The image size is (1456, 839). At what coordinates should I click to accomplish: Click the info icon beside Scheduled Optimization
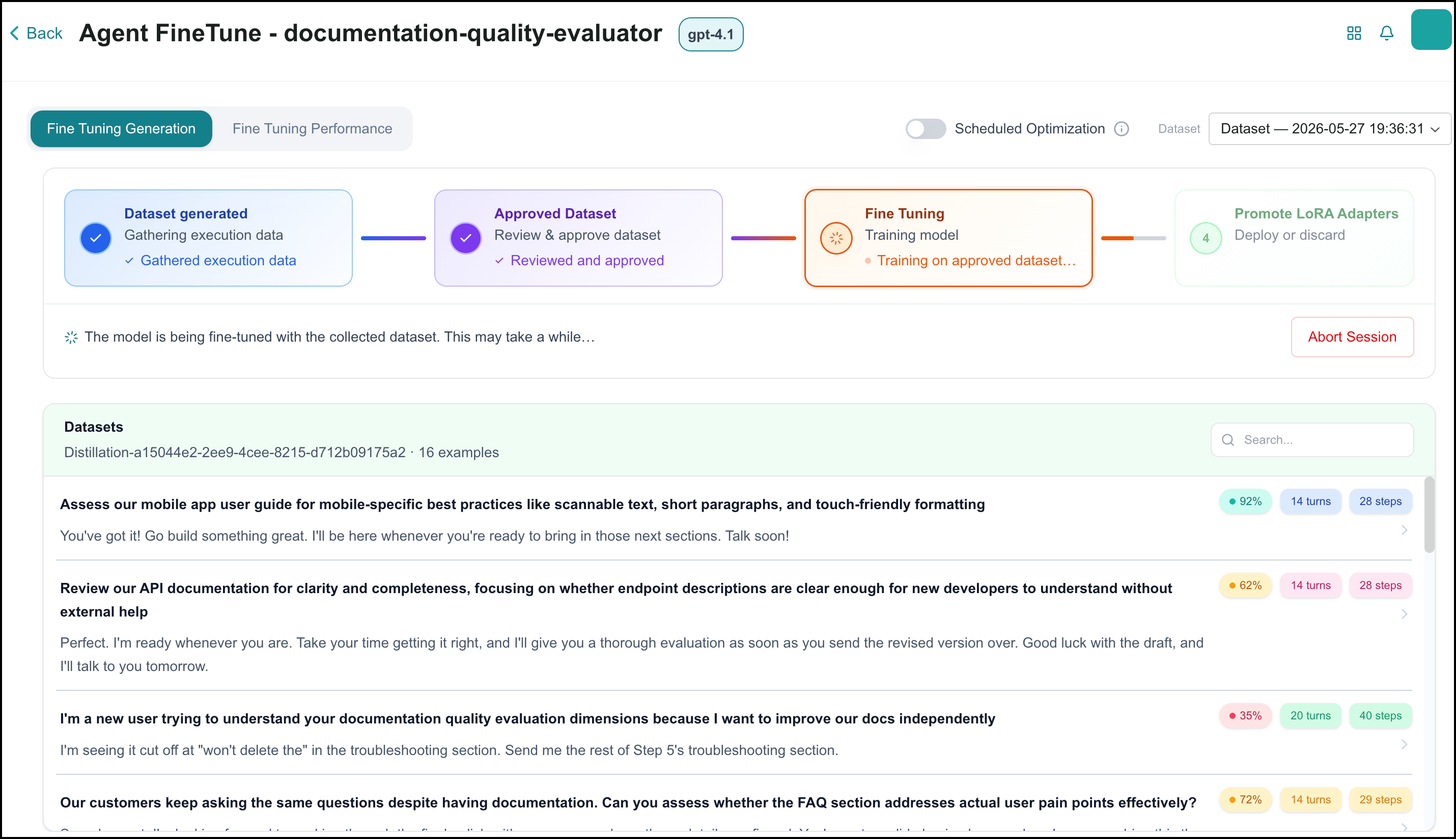[x=1121, y=128]
